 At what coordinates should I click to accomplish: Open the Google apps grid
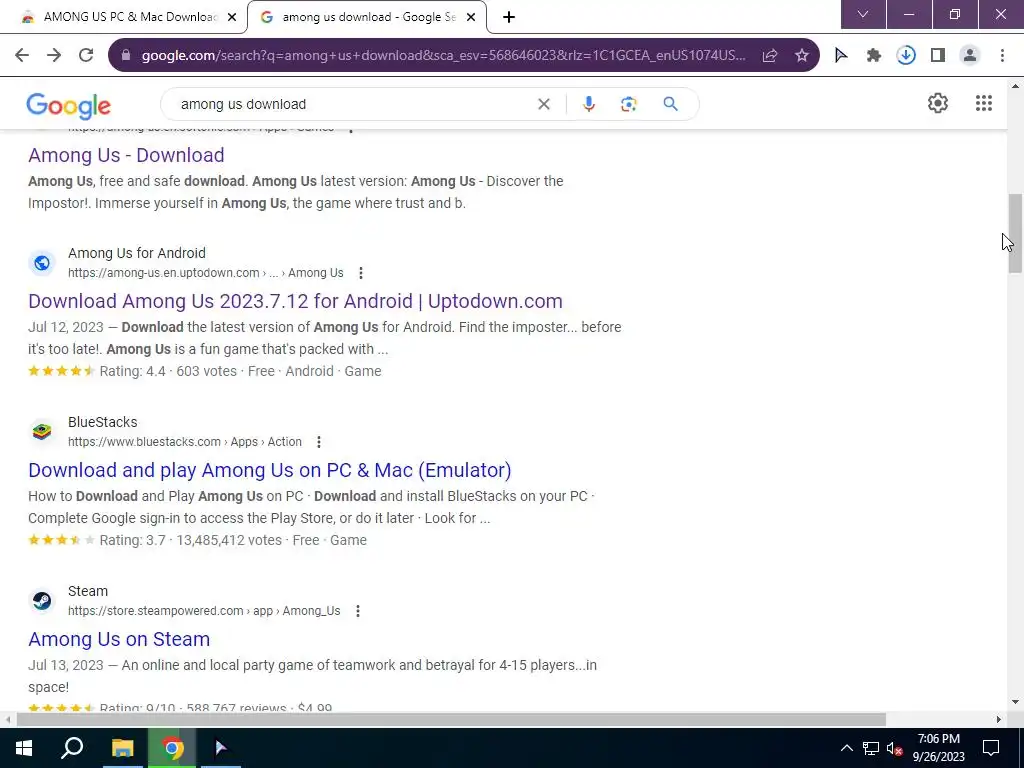(984, 103)
